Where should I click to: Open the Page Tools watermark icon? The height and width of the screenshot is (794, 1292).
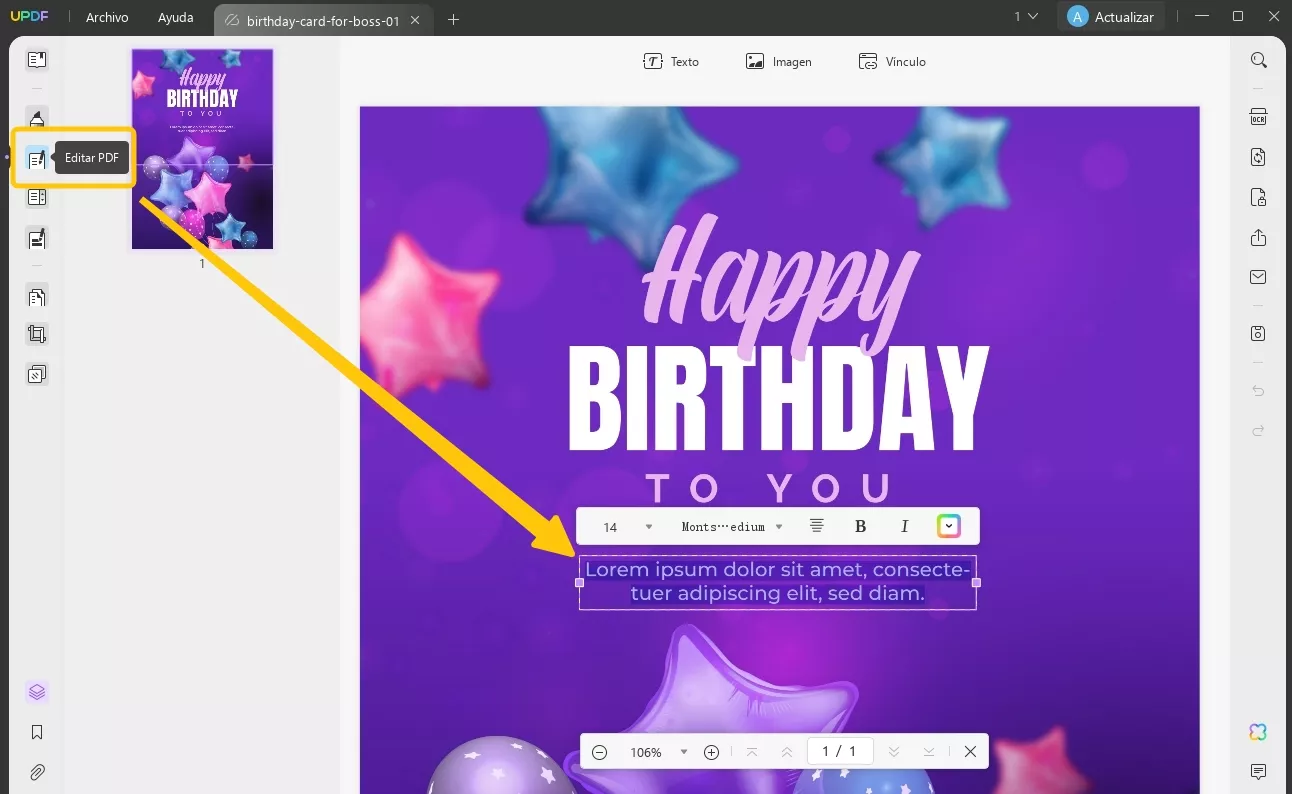pos(37,375)
